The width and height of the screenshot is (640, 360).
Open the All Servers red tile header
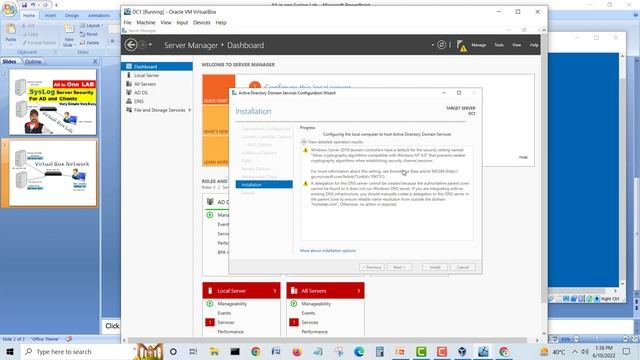pyautogui.click(x=325, y=291)
